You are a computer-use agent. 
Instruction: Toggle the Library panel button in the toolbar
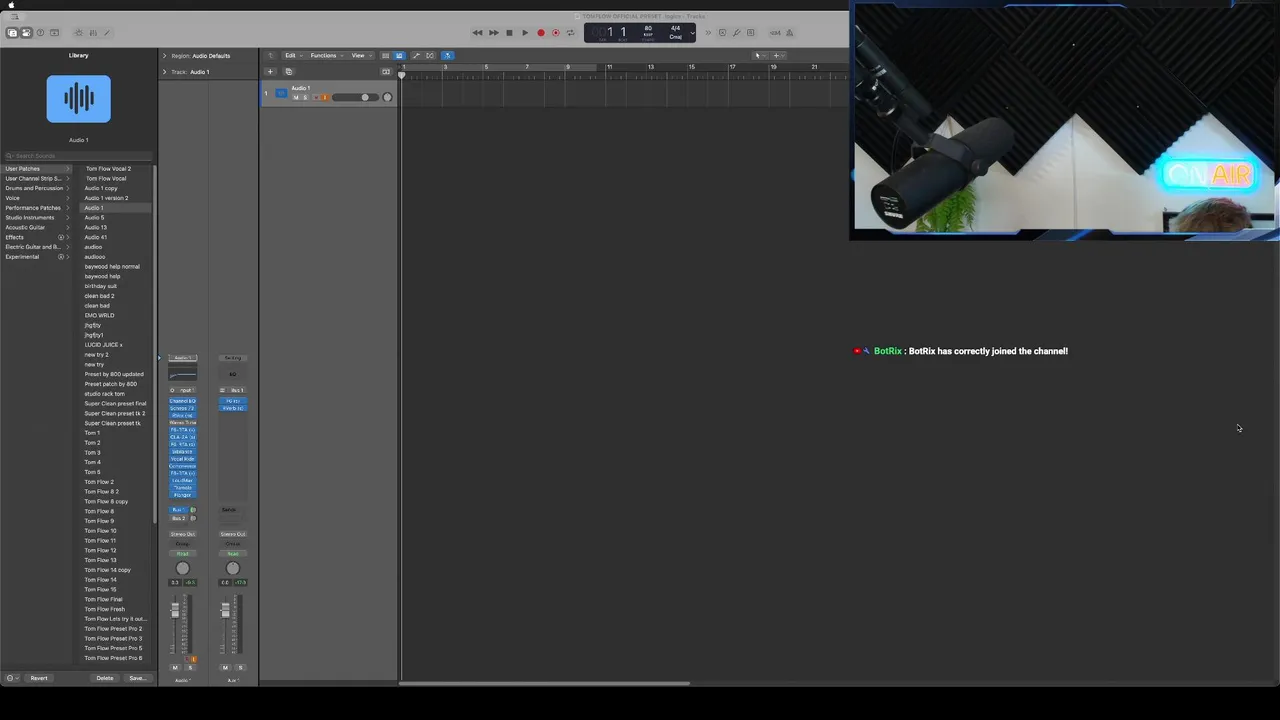(x=12, y=32)
